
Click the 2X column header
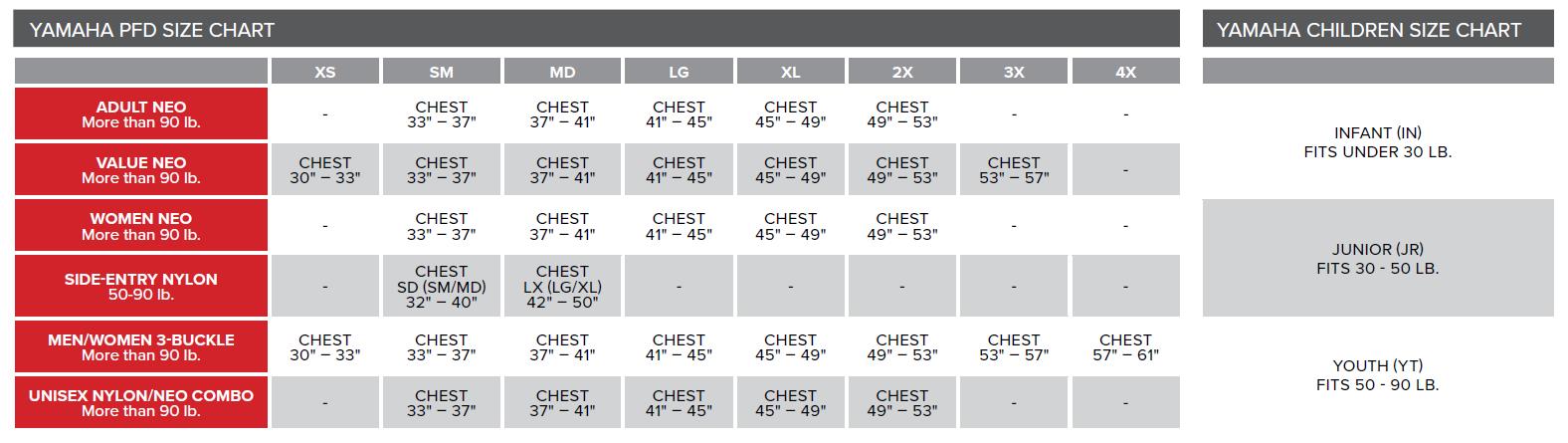902,72
